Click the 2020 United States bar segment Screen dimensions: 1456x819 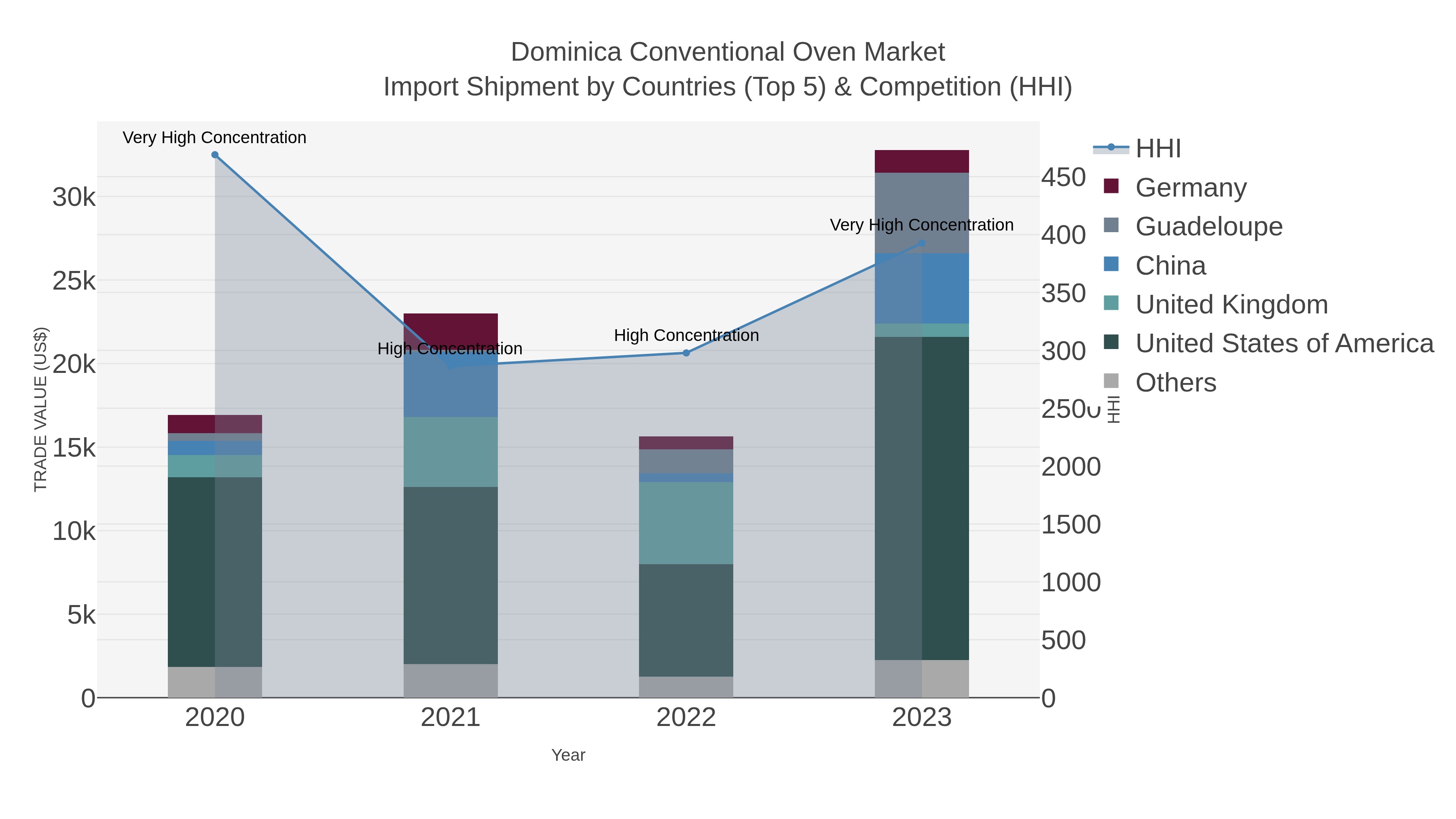tap(215, 572)
